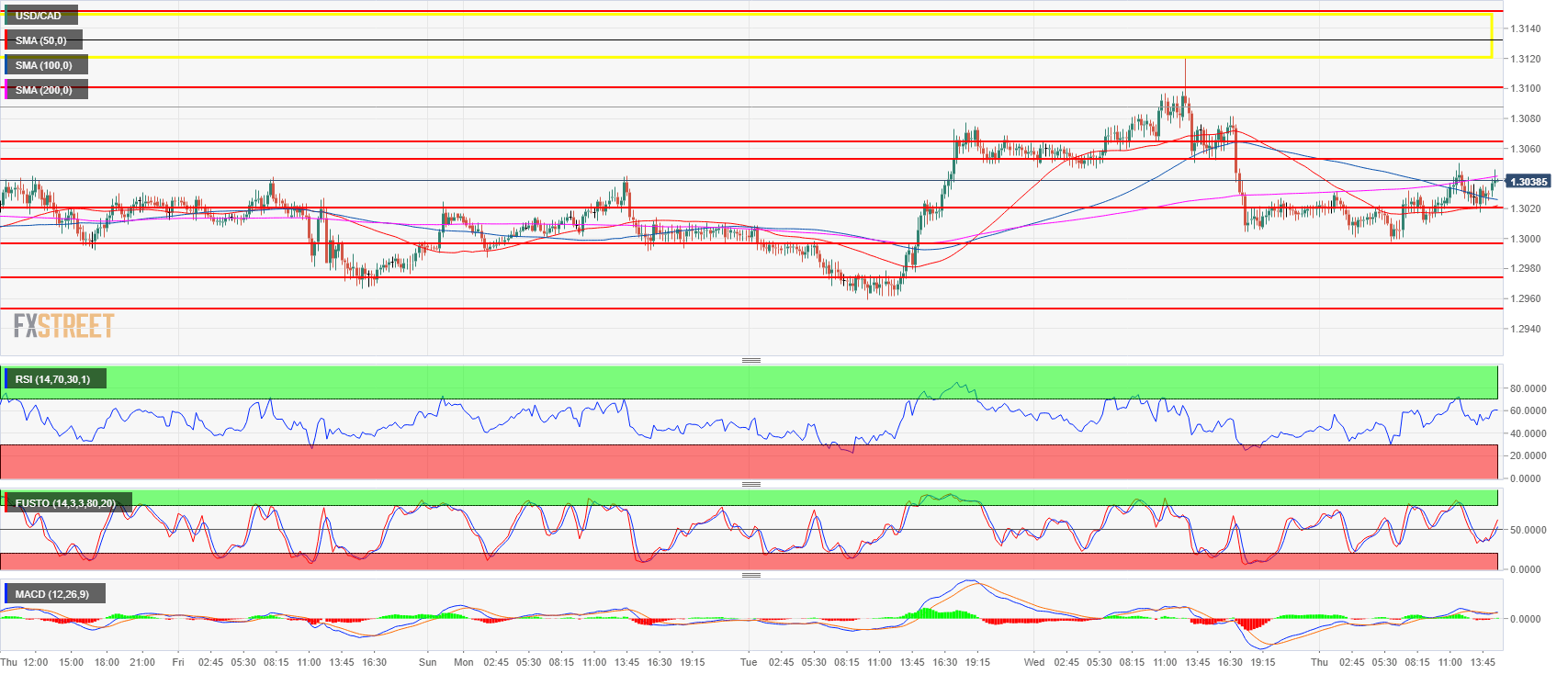Screen dimensions: 1568x674
Task: Click the RSI 40.0000 scale label
Action: pyautogui.click(x=1528, y=433)
